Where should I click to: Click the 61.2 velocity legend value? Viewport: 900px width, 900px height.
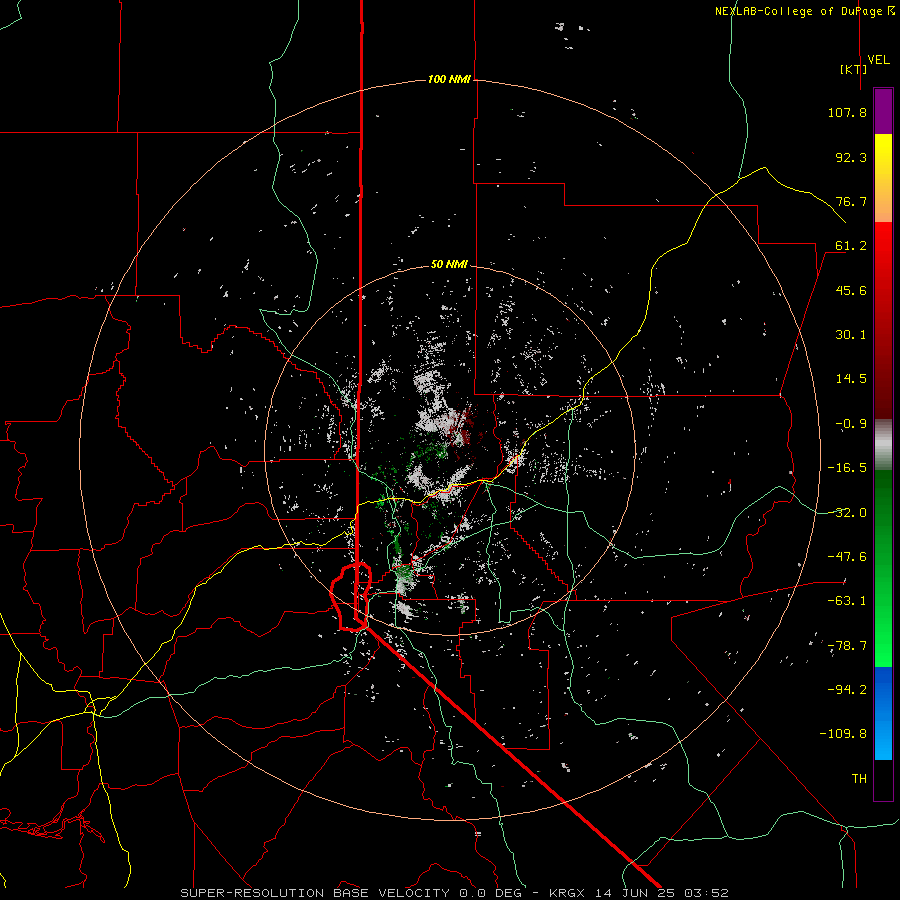point(851,246)
